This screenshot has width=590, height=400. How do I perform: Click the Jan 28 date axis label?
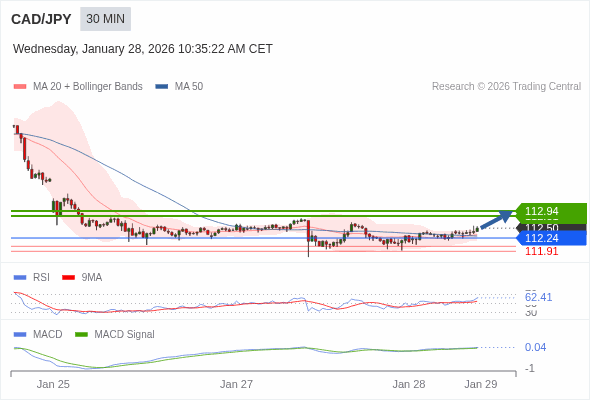pyautogui.click(x=409, y=384)
